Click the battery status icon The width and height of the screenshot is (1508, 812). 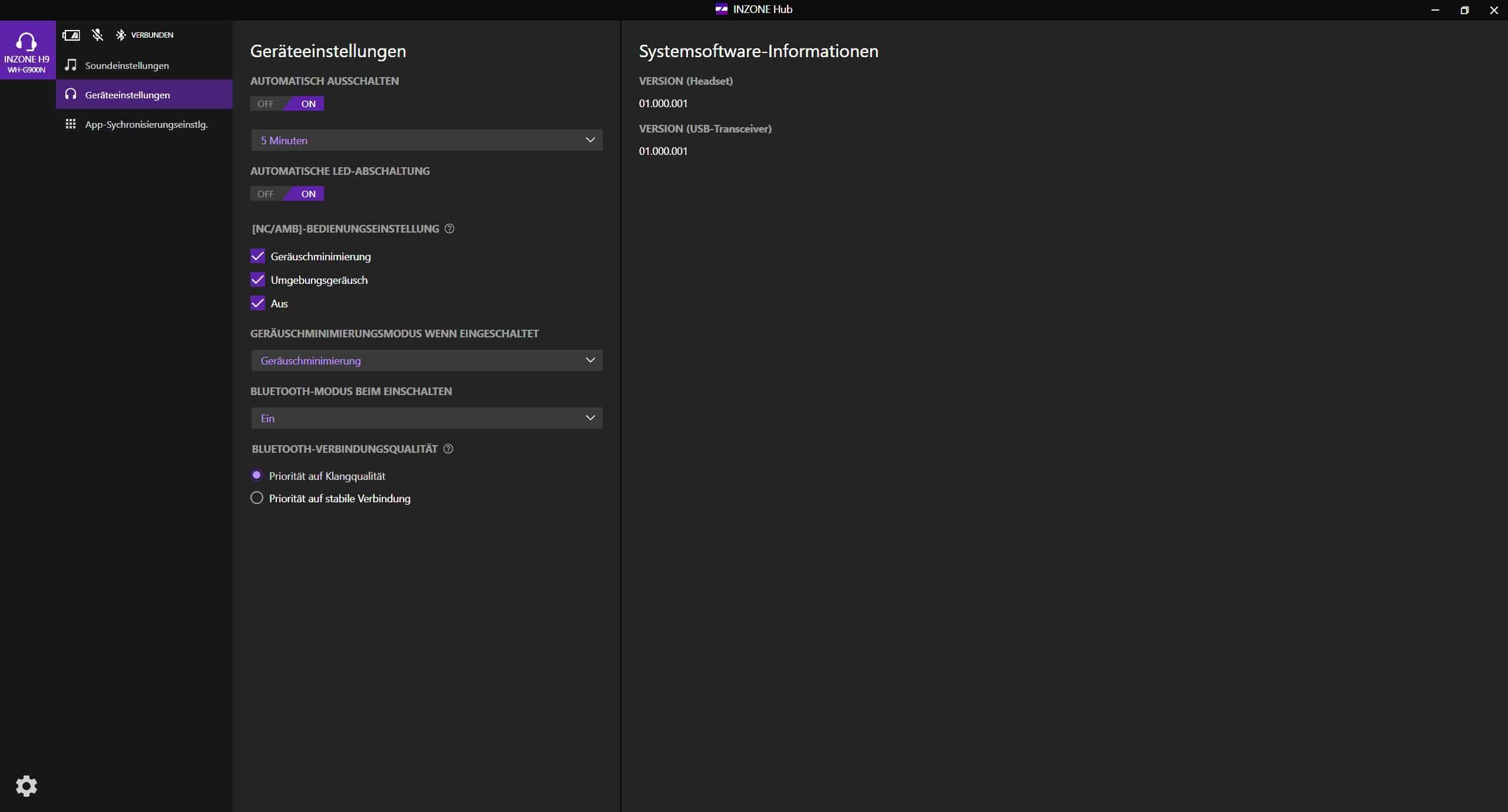pyautogui.click(x=71, y=35)
